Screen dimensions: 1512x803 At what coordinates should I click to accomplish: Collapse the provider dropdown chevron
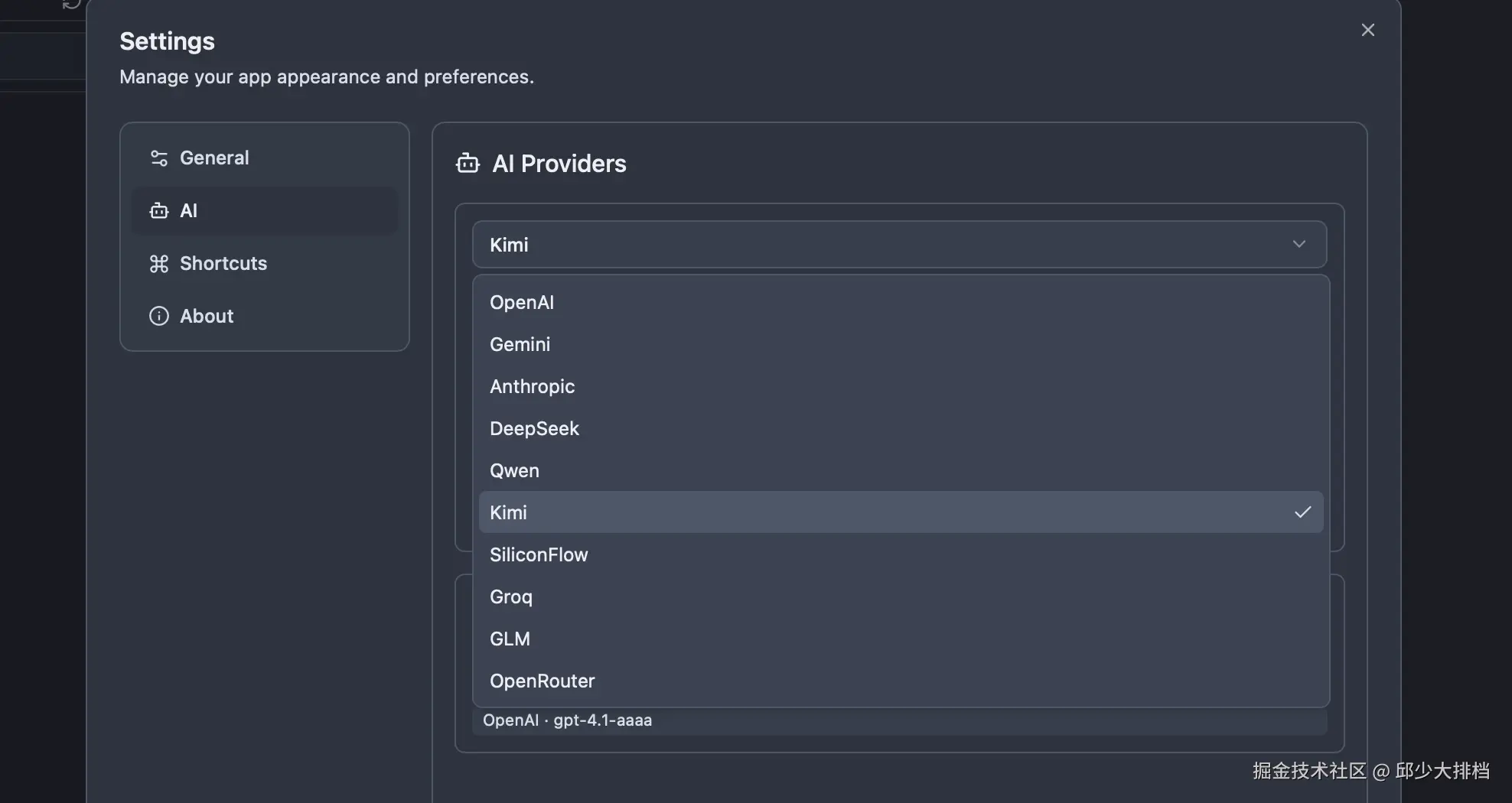click(x=1299, y=245)
